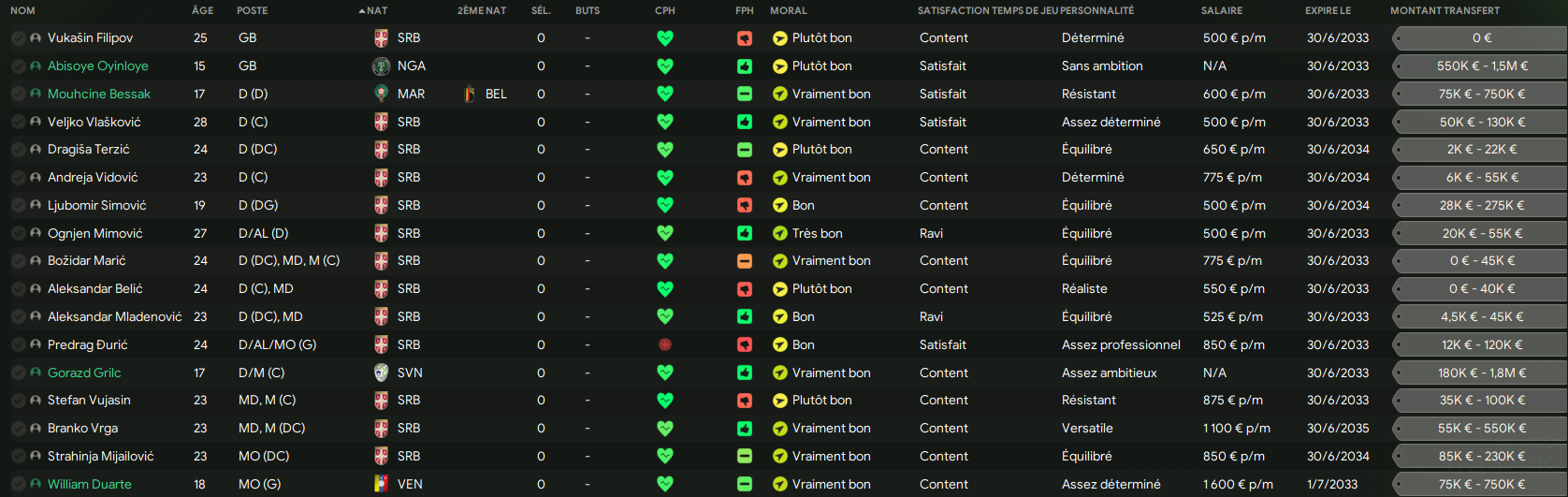The width and height of the screenshot is (1568, 497).
Task: Tick the selection checkbox for Gorazd Grilc
Action: [18, 373]
